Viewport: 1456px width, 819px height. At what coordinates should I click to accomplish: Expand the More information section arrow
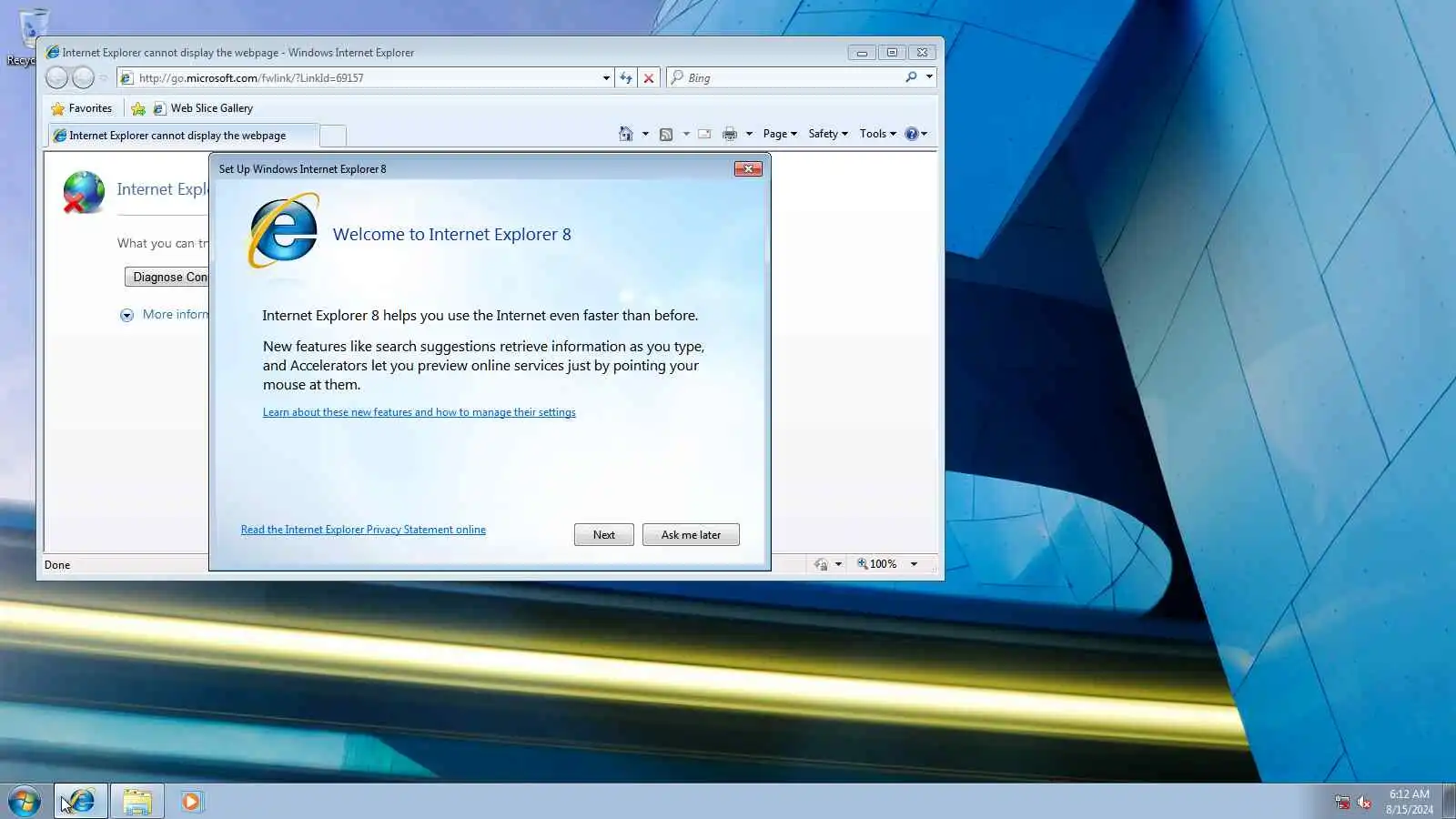126,315
